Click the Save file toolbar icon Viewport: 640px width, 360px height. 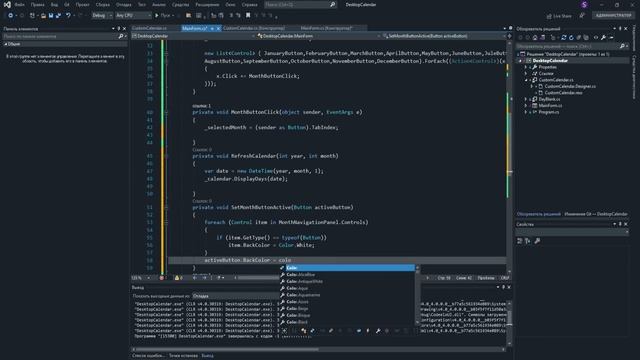coord(51,16)
